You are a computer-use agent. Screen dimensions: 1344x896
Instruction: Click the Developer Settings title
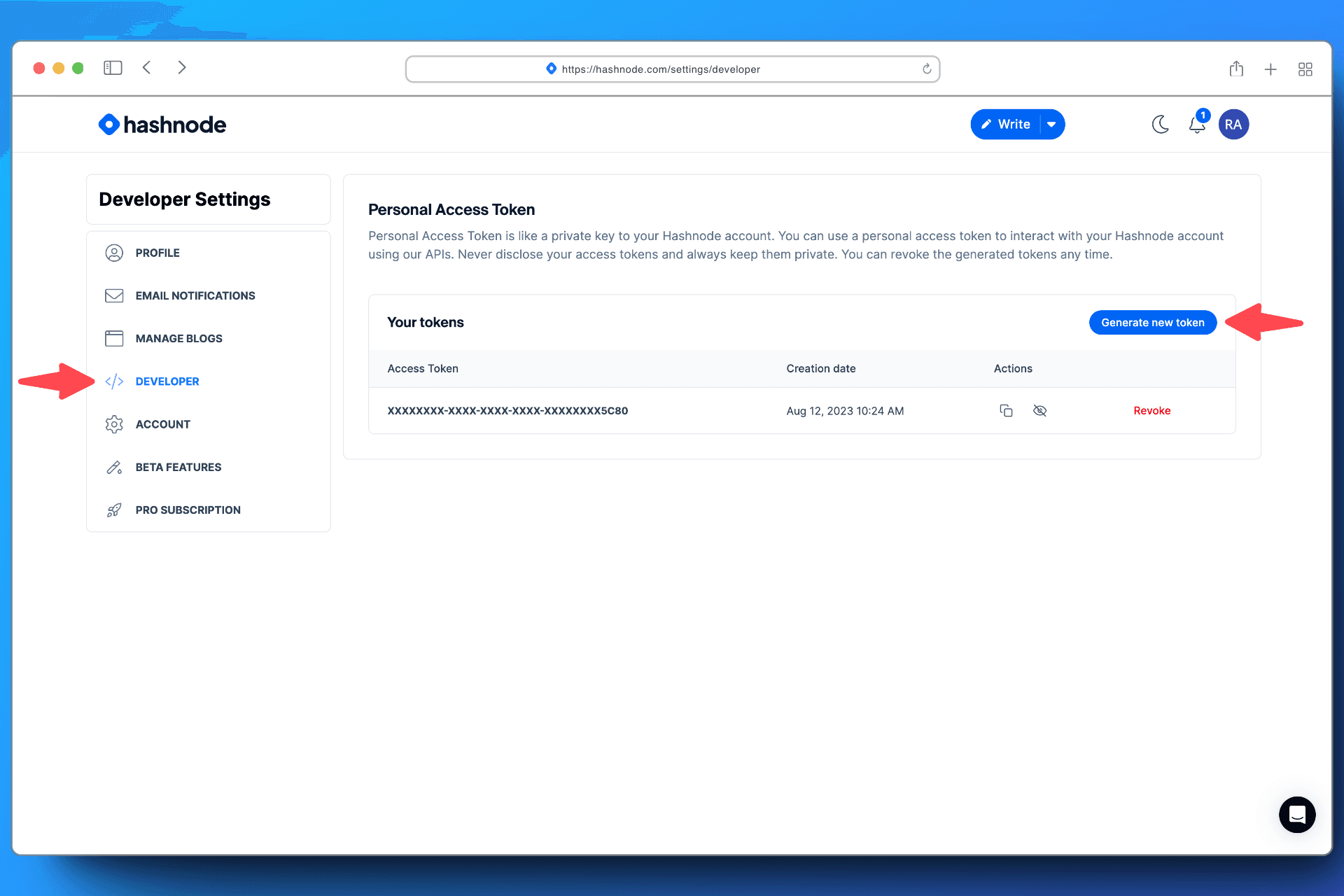pos(185,199)
